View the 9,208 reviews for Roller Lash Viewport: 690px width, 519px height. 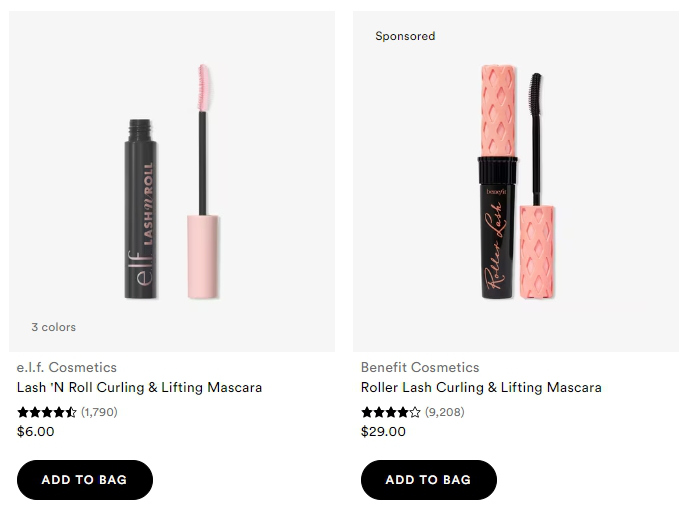[444, 412]
